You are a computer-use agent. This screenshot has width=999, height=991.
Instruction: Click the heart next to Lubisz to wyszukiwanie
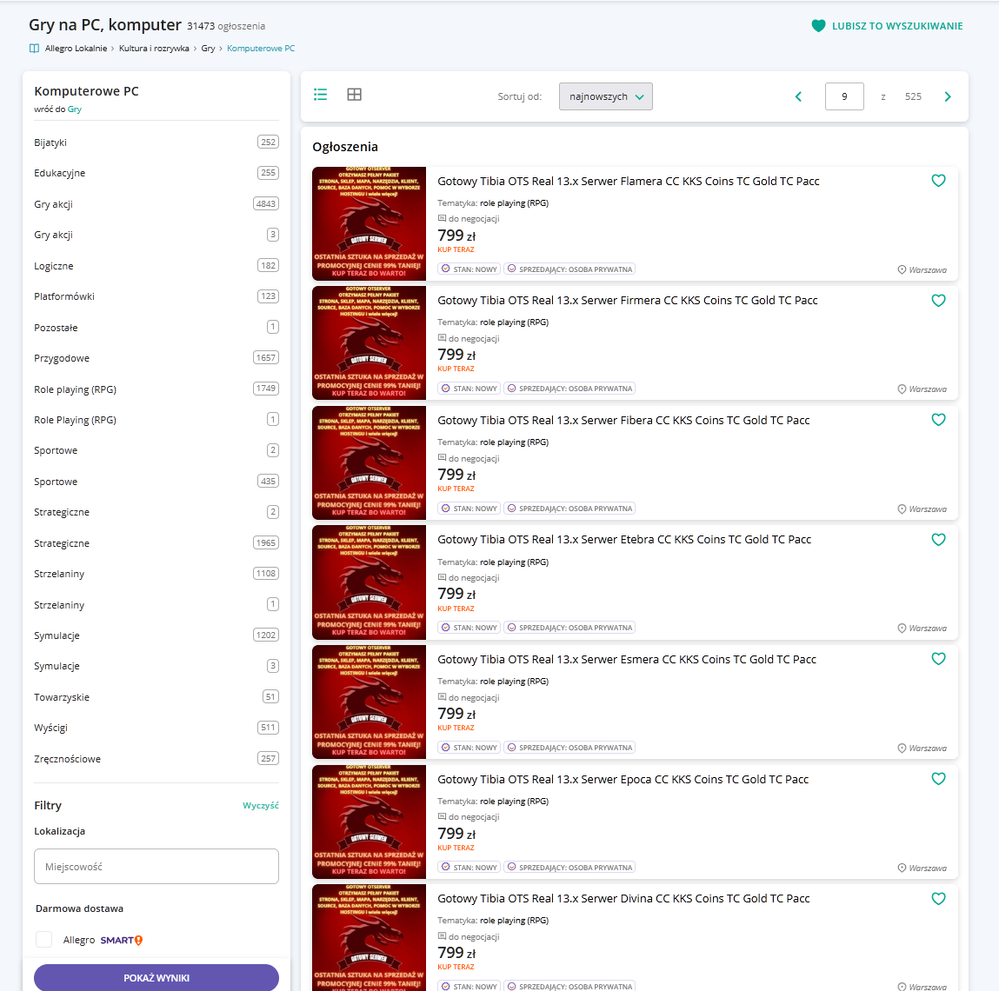click(x=818, y=25)
